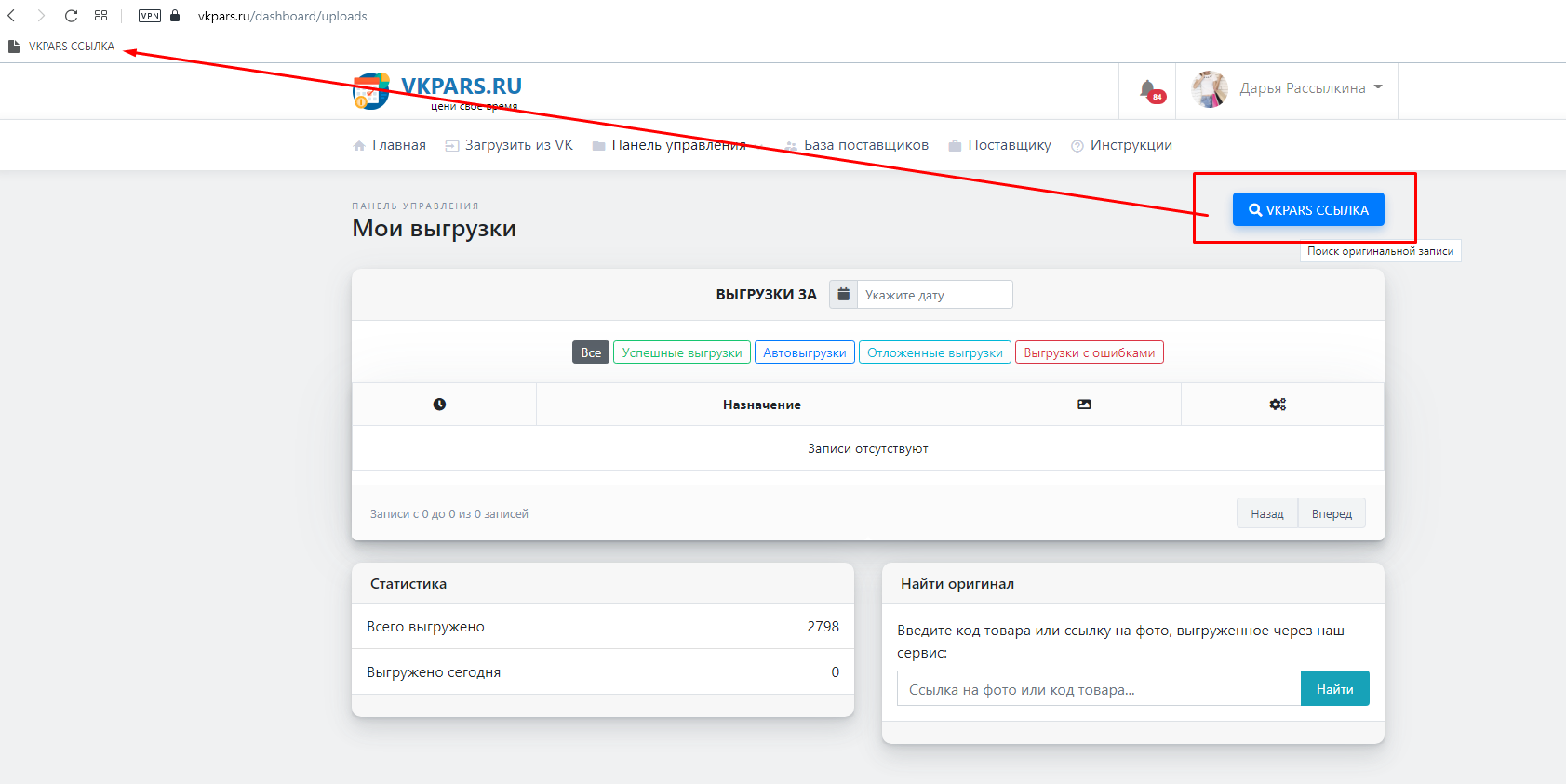The image size is (1566, 784).
Task: Click the 'Ссылка на фото или код товара' field
Action: point(1098,689)
